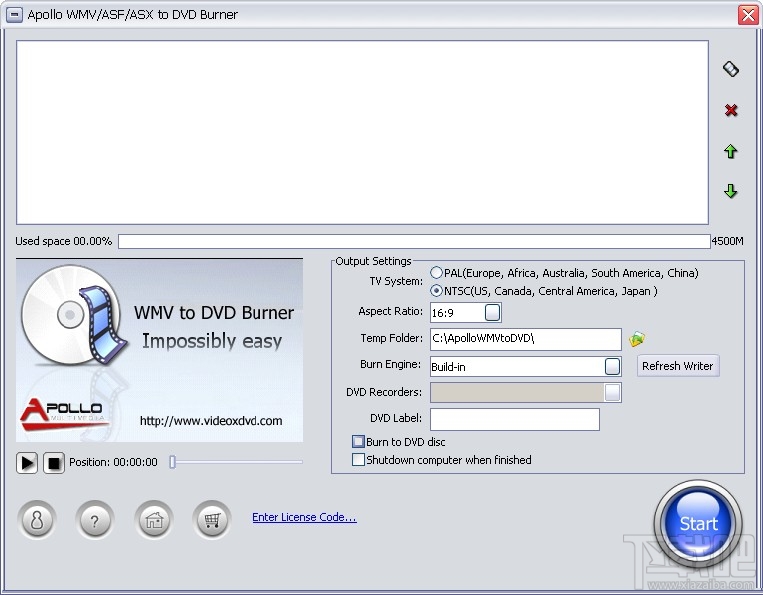Click the used space progress bar
Viewport: 763px width, 595px height.
[414, 241]
